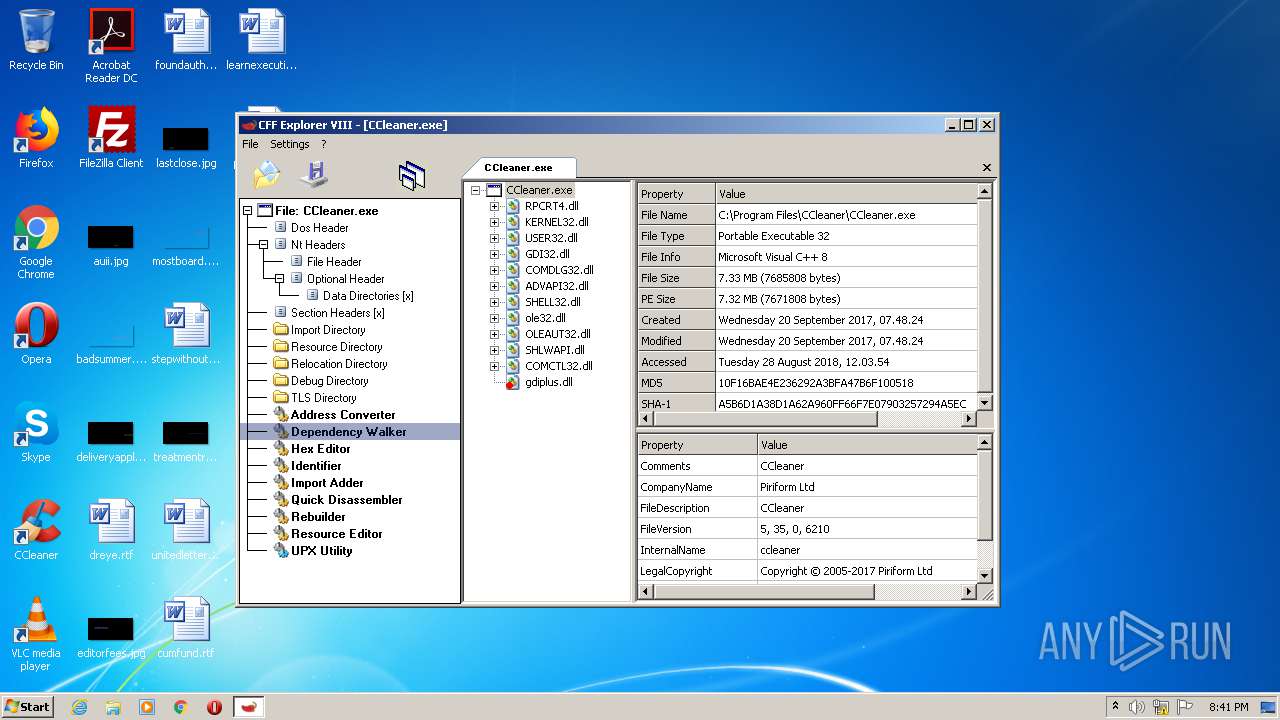Viewport: 1280px width, 720px height.
Task: Open TLS Directory folder
Action: (x=323, y=398)
